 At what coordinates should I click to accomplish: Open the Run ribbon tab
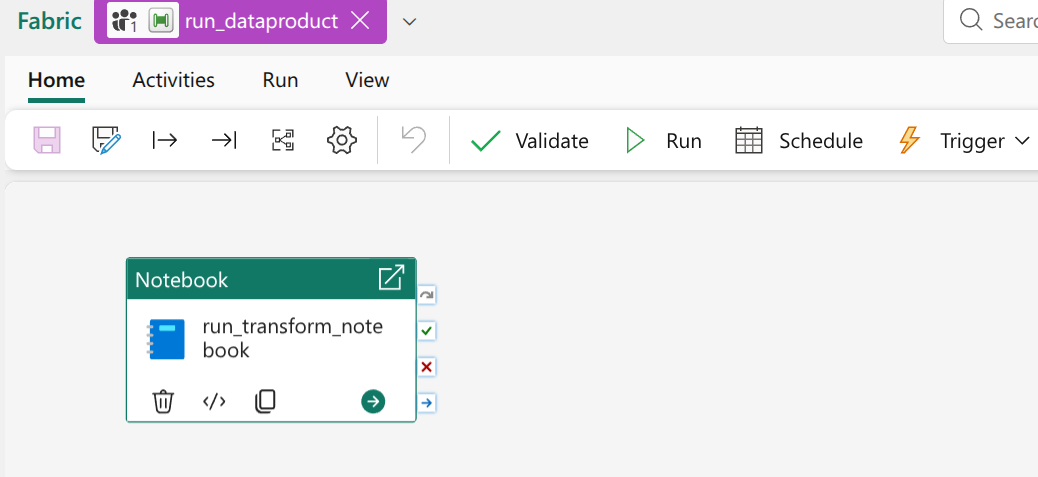(280, 80)
